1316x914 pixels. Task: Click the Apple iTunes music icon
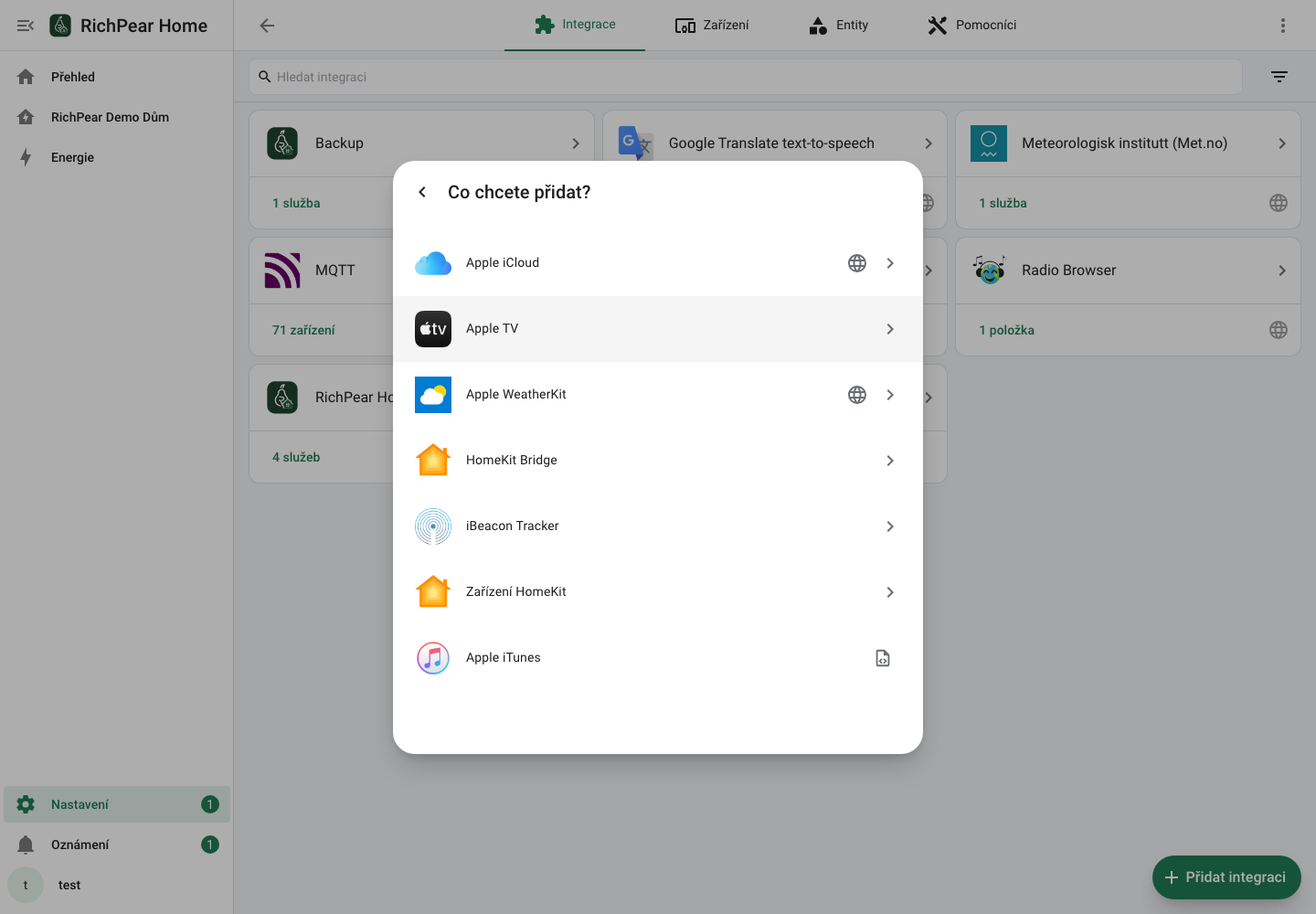[x=433, y=658]
